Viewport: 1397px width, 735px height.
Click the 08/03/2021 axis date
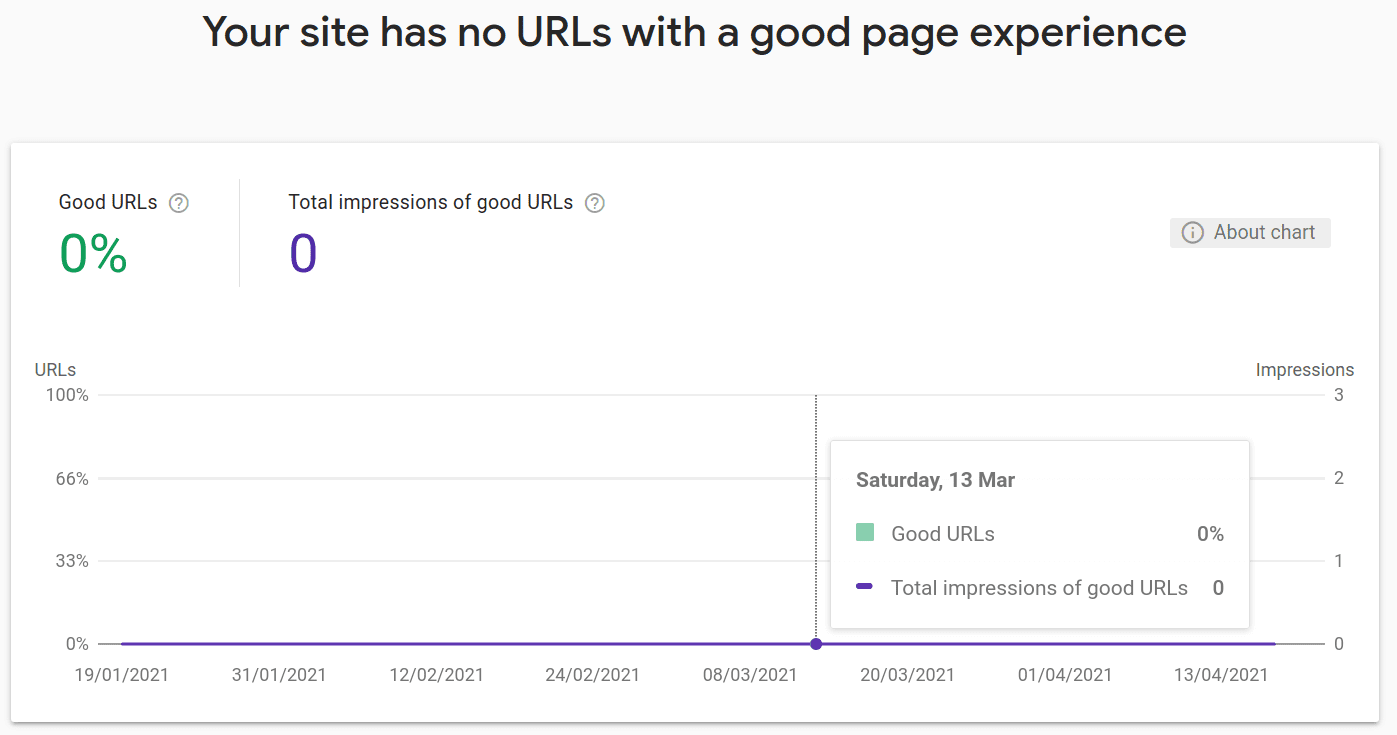pyautogui.click(x=750, y=675)
